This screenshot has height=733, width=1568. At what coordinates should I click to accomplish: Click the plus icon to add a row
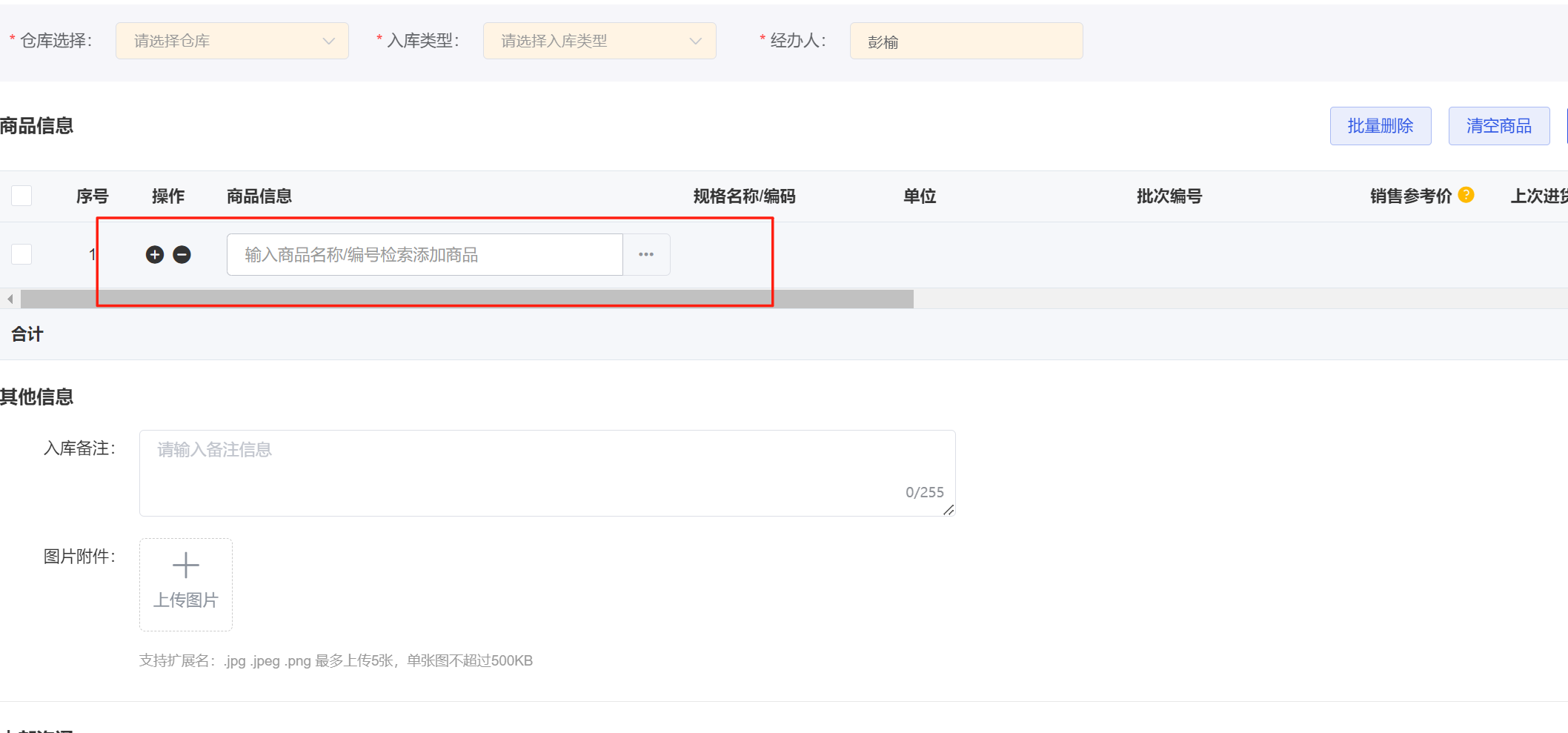[x=154, y=255]
